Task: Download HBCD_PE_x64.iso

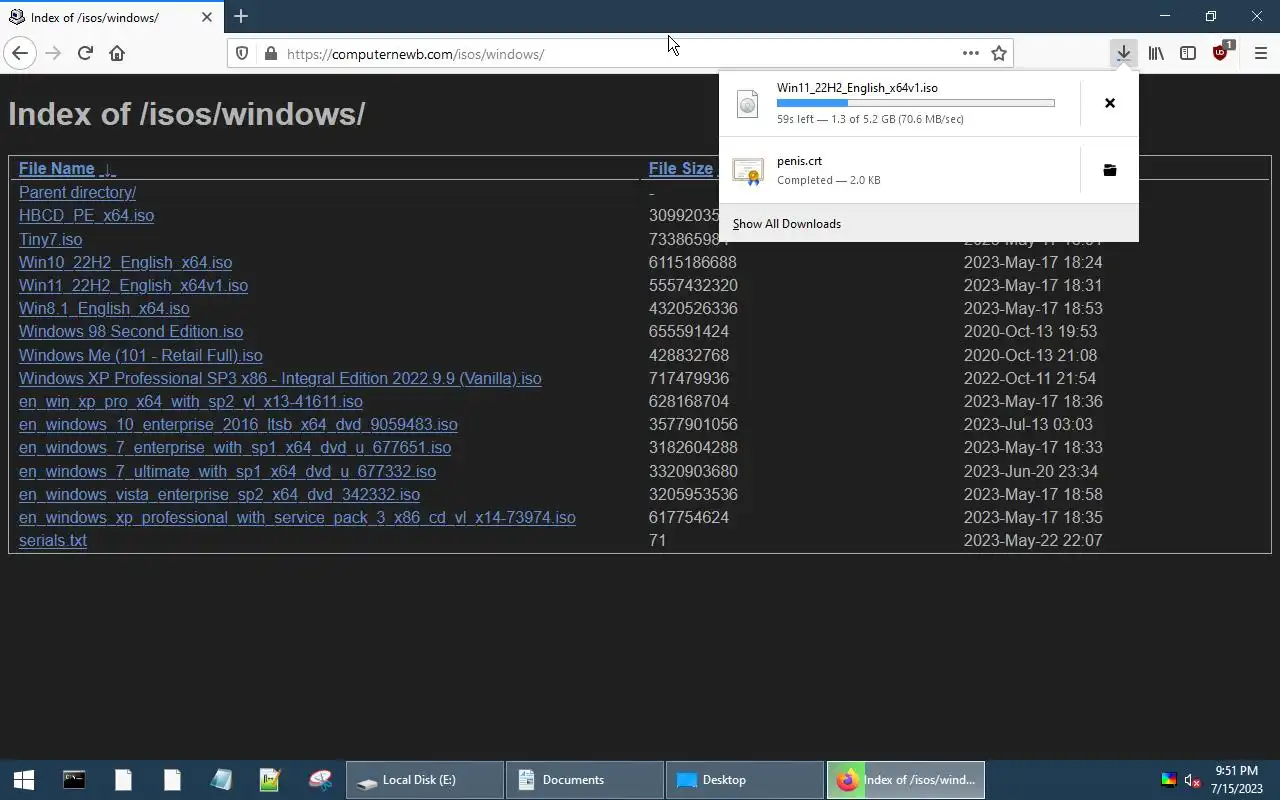Action: click(86, 215)
